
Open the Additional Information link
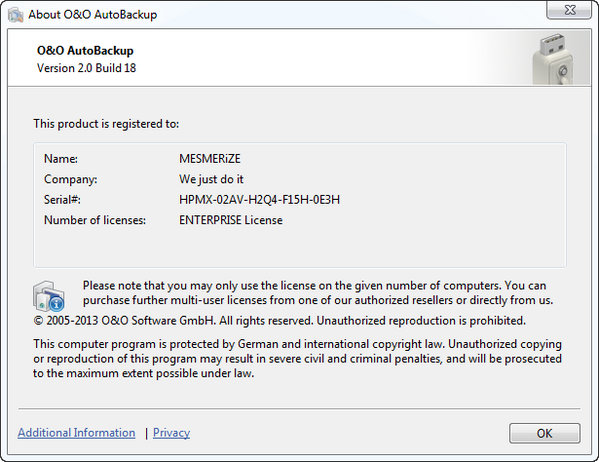click(76, 433)
